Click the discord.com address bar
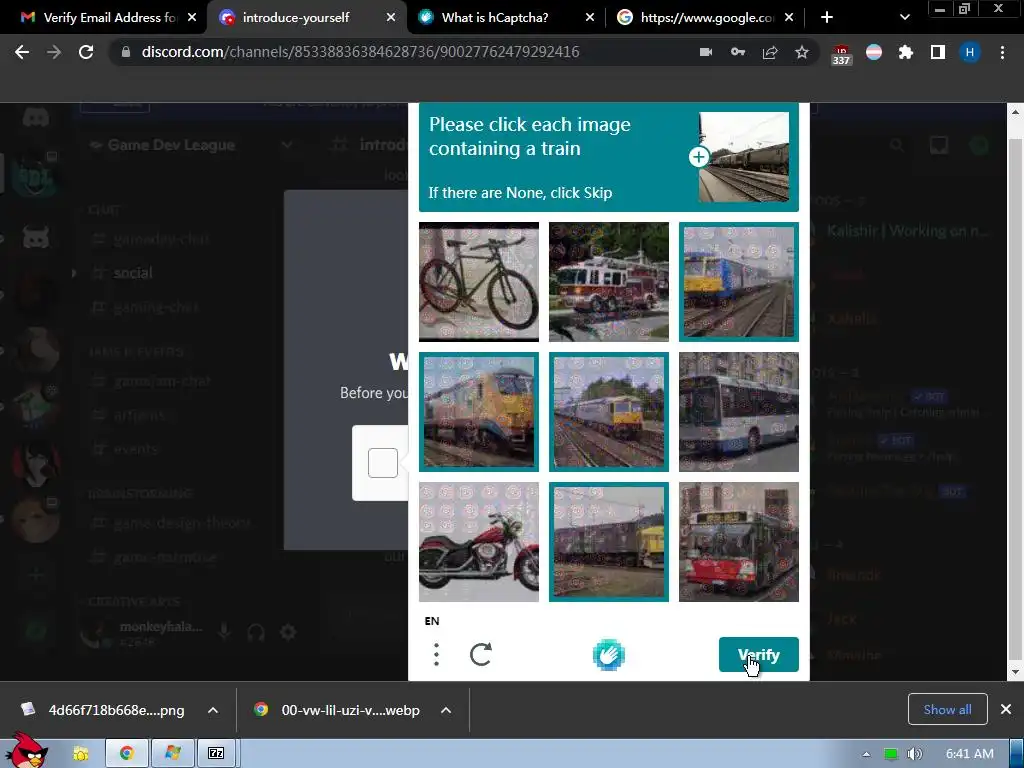 [x=360, y=52]
